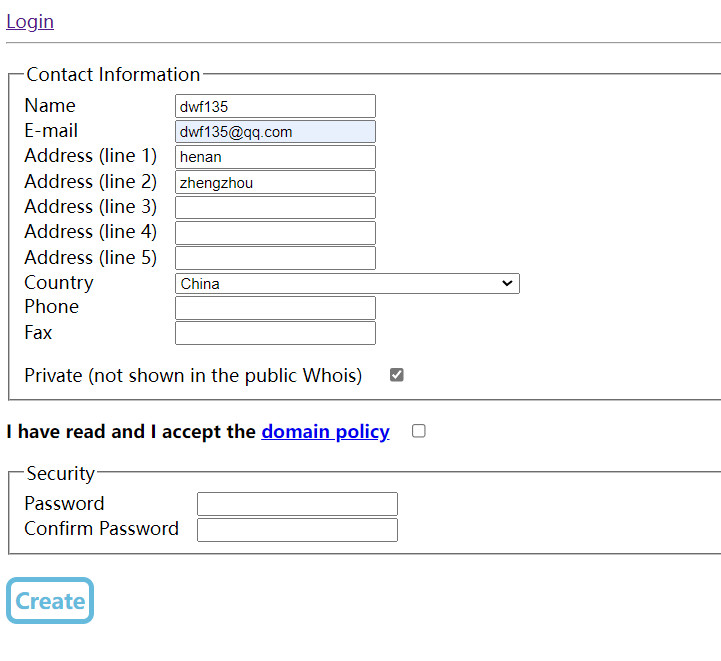Tick the accept domain policy checkbox
721x661 pixels.
pos(418,431)
